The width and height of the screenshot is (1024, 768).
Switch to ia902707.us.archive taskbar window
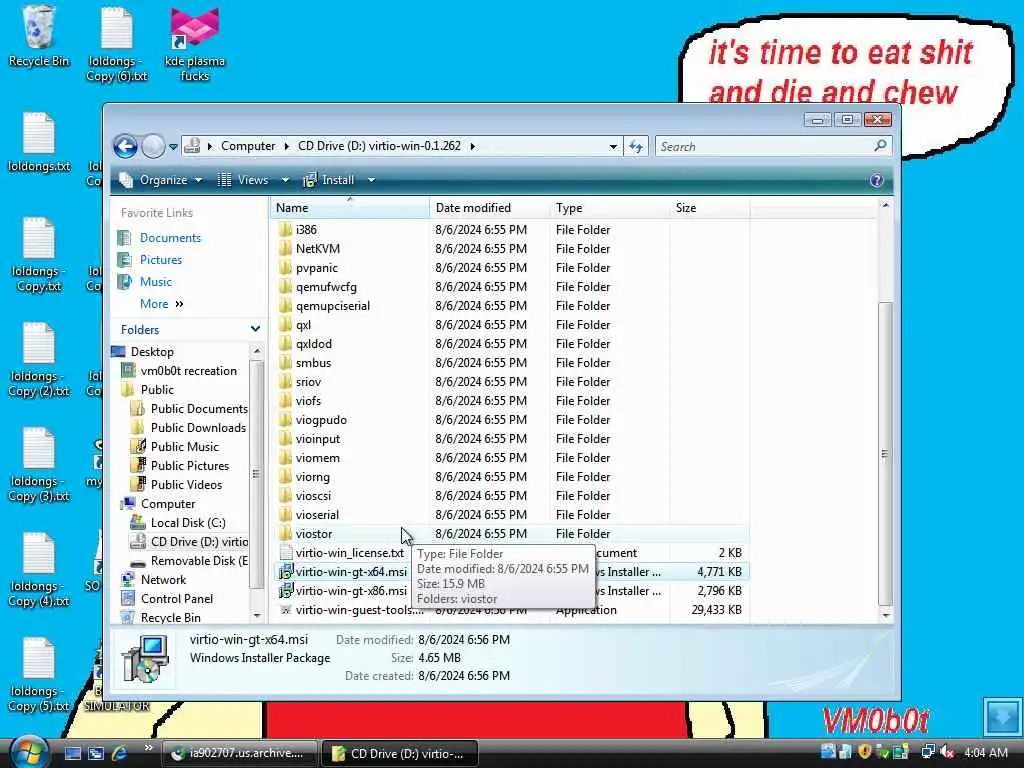click(x=239, y=753)
